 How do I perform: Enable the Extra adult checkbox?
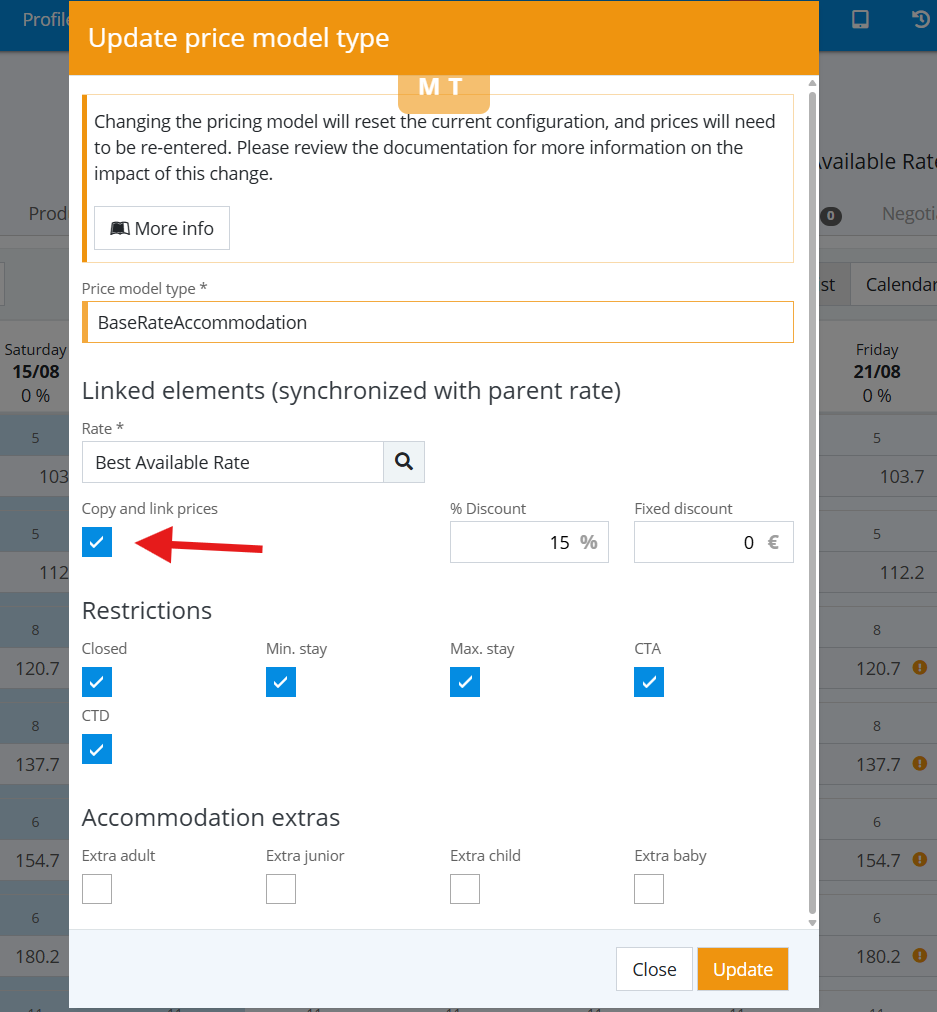coord(97,889)
